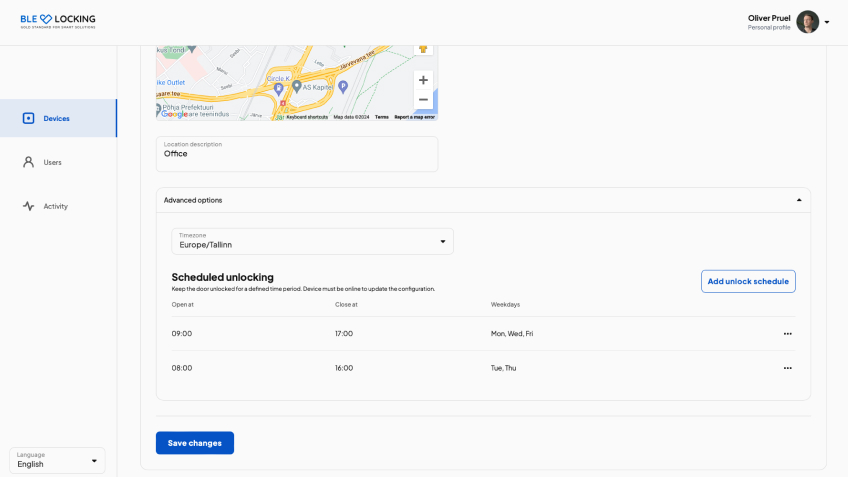Click Save changes button

point(195,443)
